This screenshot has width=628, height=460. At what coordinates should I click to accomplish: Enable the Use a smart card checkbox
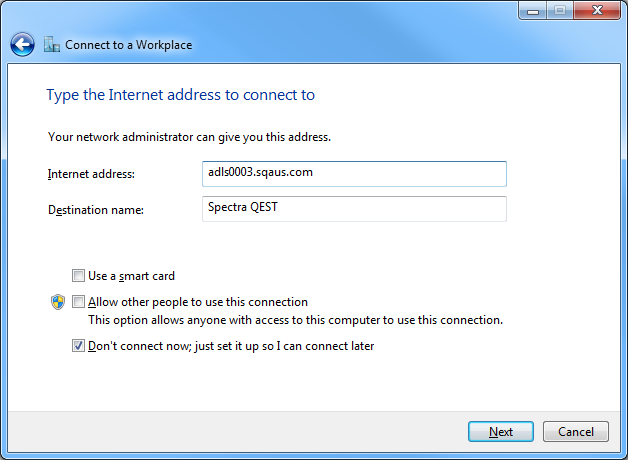[78, 276]
